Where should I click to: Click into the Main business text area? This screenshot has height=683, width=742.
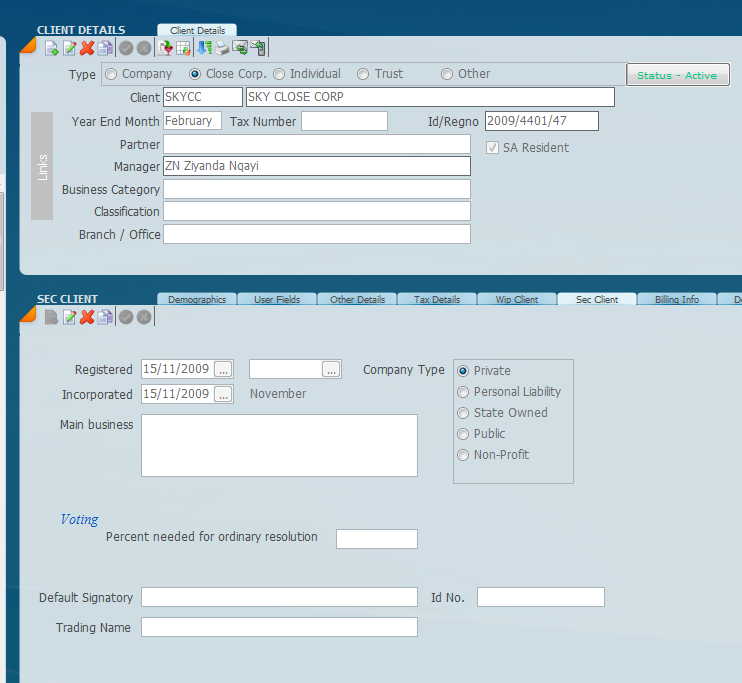279,445
